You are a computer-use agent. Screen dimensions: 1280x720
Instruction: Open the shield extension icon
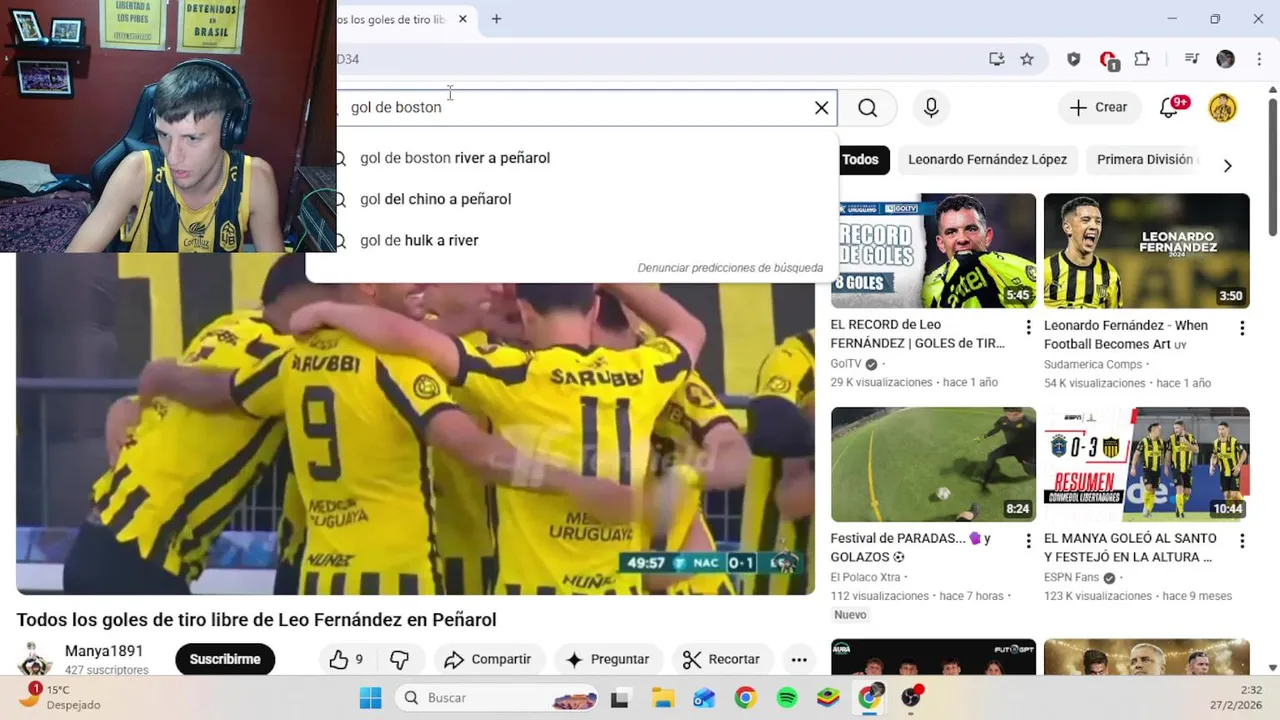(x=1073, y=59)
